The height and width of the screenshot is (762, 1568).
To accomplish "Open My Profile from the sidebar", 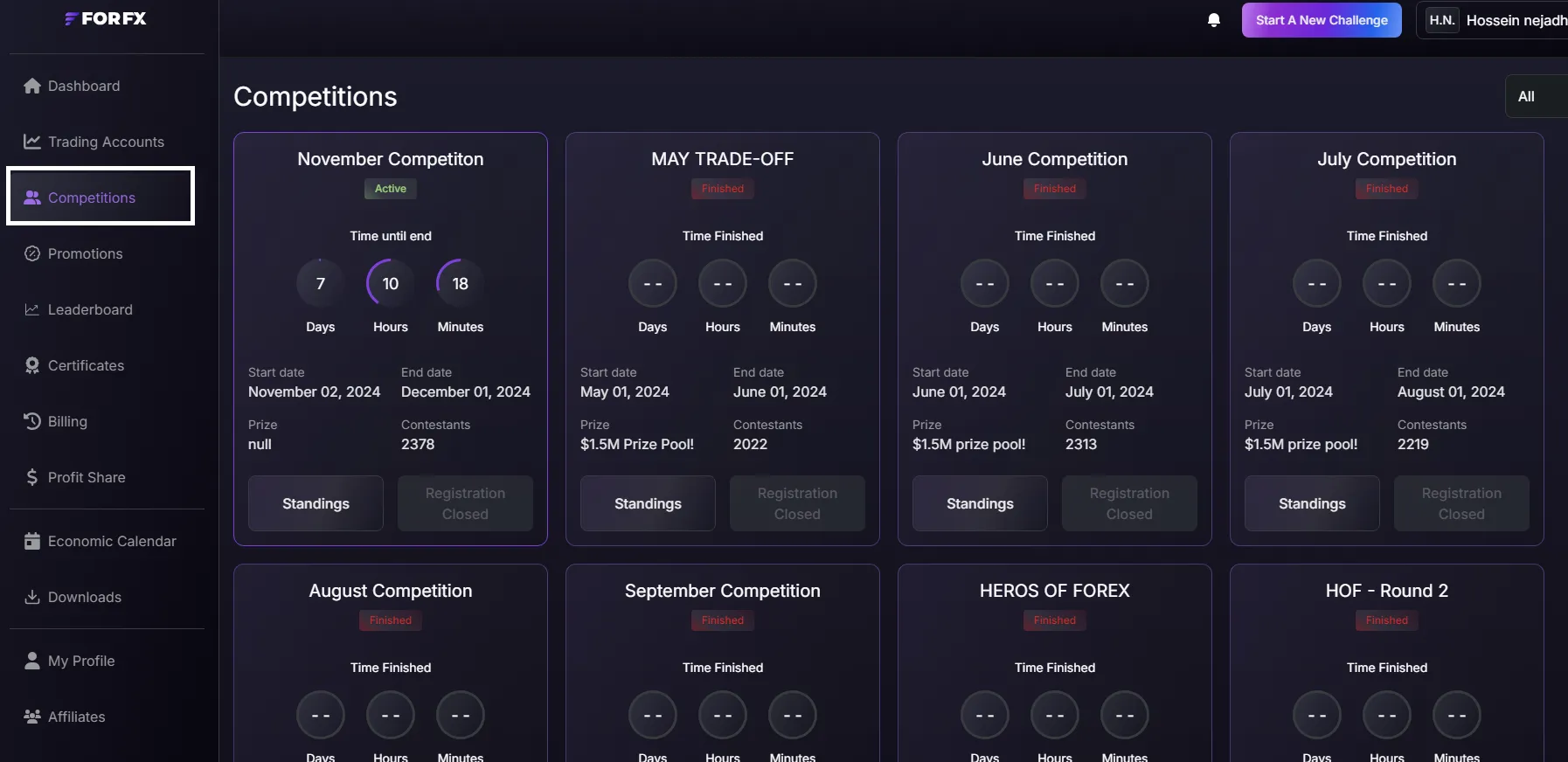I will [81, 661].
